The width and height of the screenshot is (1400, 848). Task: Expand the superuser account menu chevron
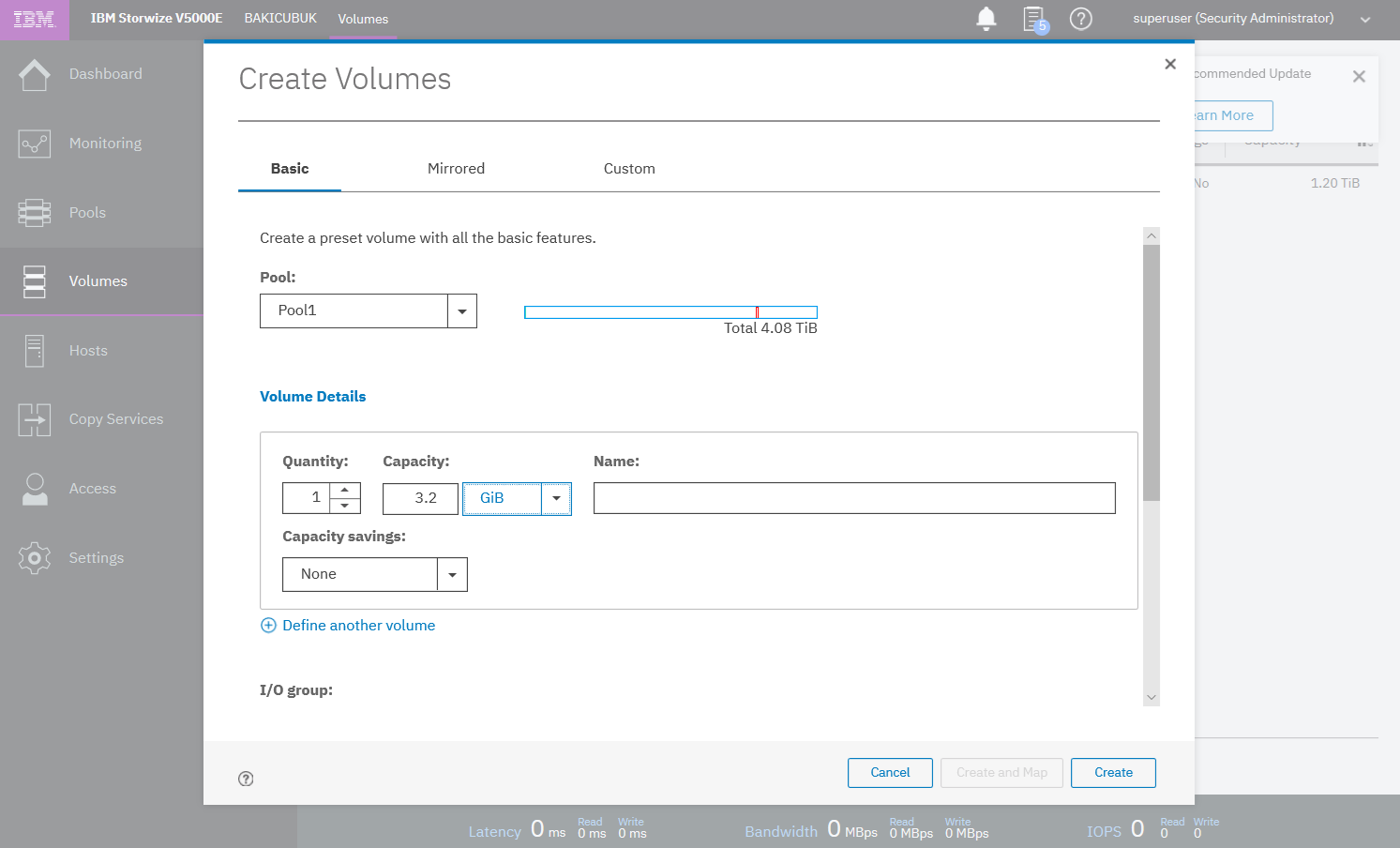click(x=1365, y=20)
